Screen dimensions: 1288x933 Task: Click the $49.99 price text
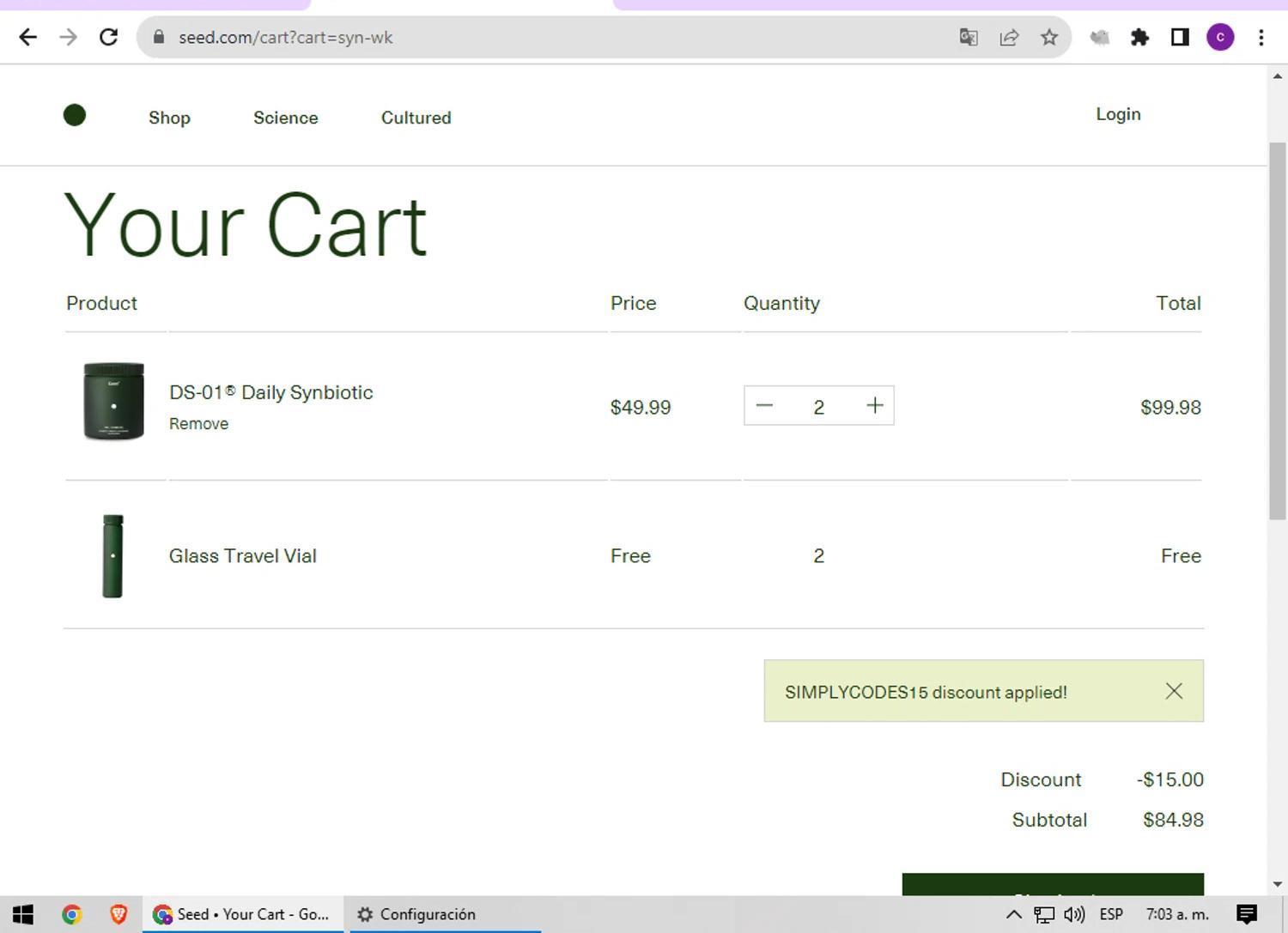click(641, 407)
